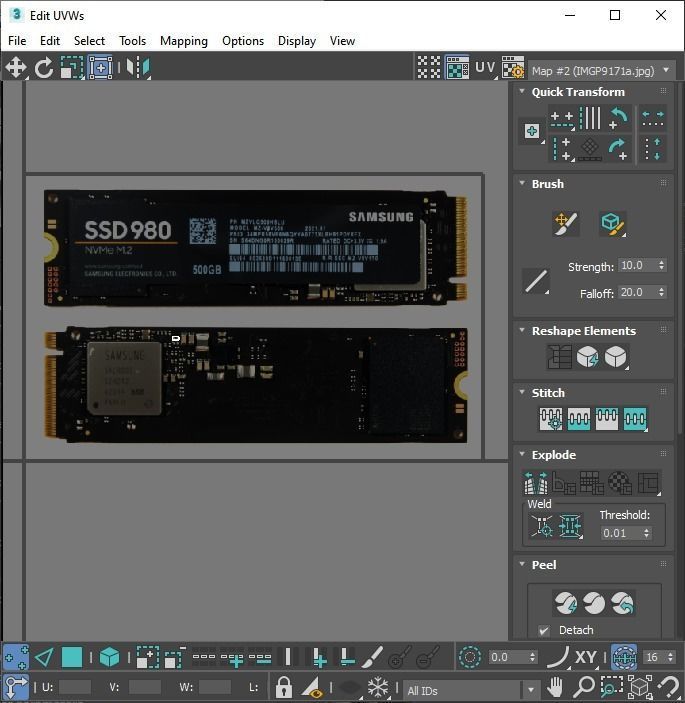
Task: Toggle the Lock Selection padlock
Action: pyautogui.click(x=284, y=687)
